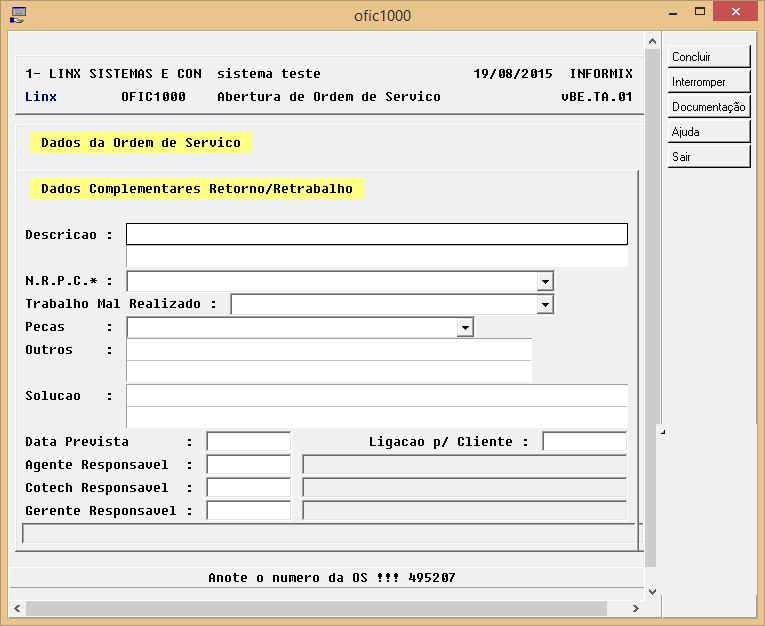Click the vBE.TA.01 version text
This screenshot has height=626, width=765.
597,97
